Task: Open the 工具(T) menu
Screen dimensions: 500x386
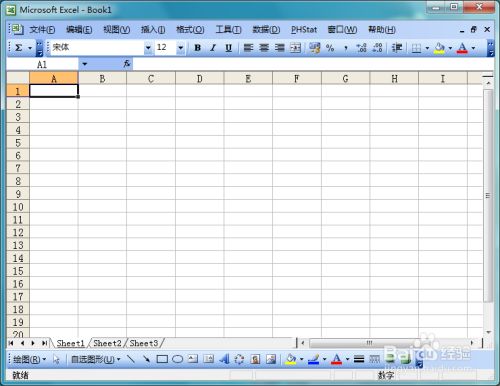Action: click(228, 30)
